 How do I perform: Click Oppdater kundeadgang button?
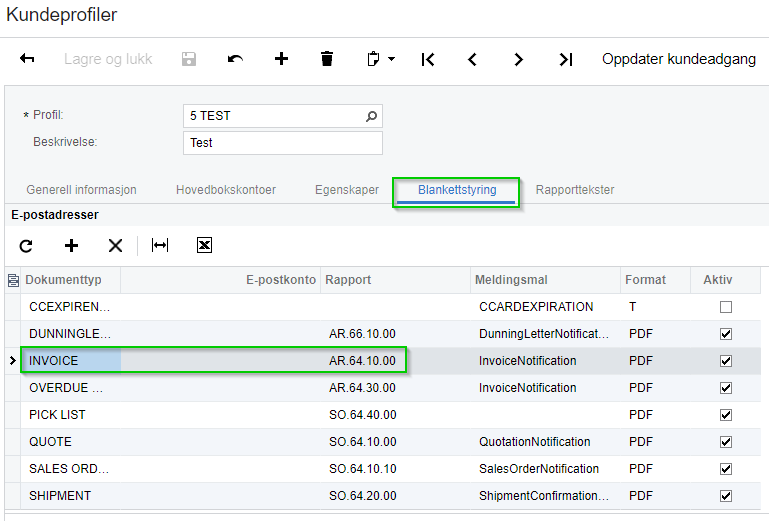coord(679,59)
